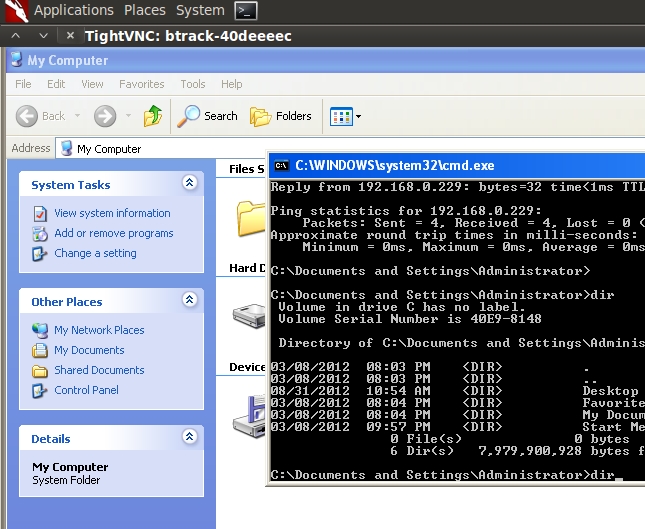The width and height of the screenshot is (645, 529).
Task: Open the View menu in My Computer
Action: tap(92, 84)
